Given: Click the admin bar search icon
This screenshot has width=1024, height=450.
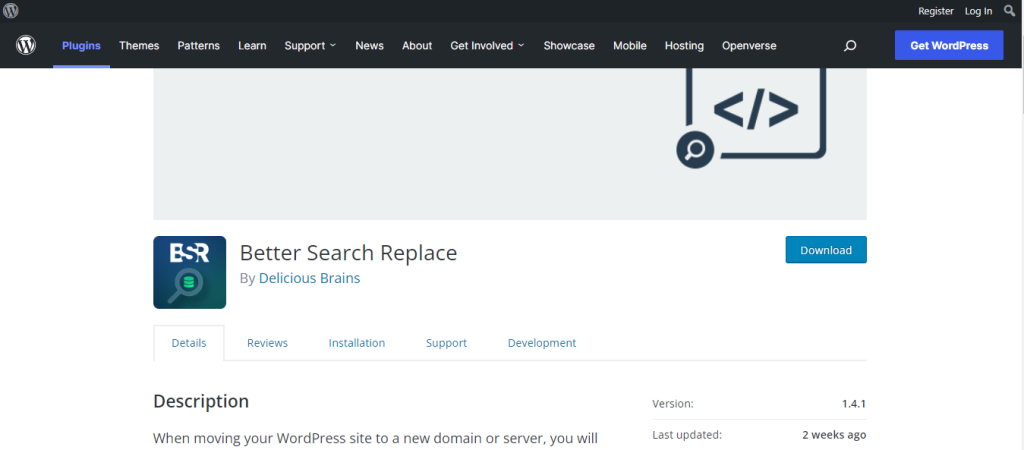Looking at the screenshot, I should point(1009,10).
